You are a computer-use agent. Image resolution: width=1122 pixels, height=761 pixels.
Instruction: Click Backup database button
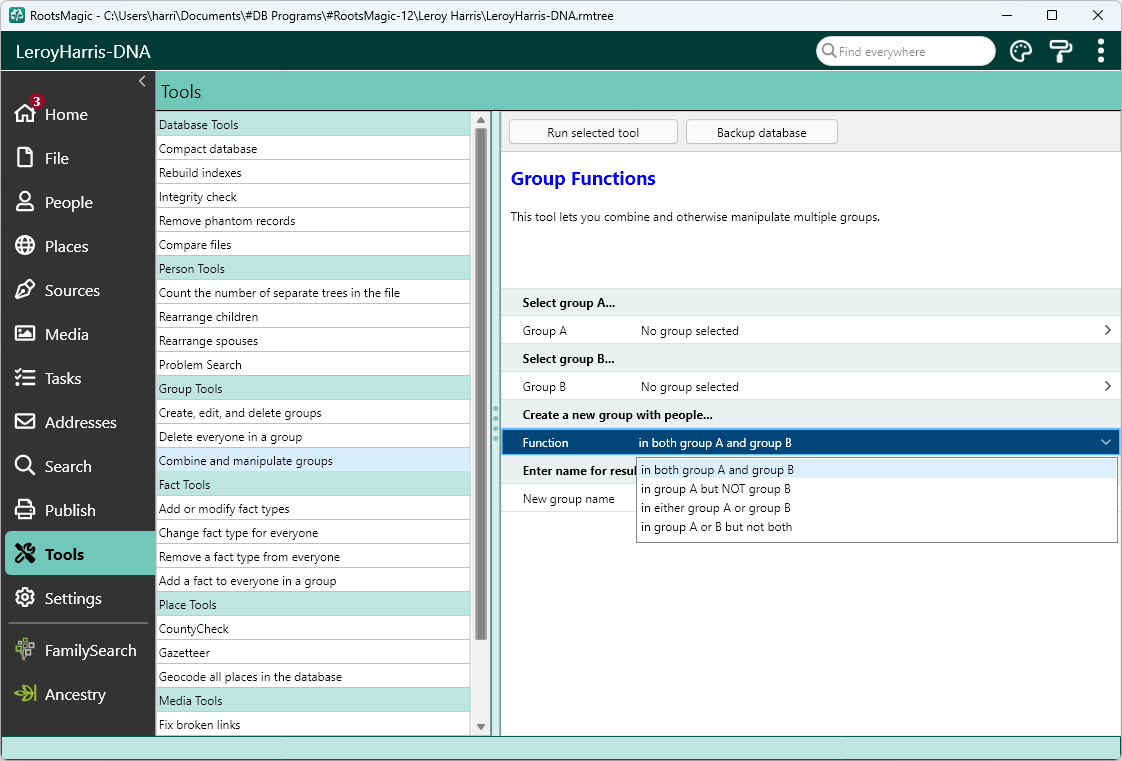(761, 132)
